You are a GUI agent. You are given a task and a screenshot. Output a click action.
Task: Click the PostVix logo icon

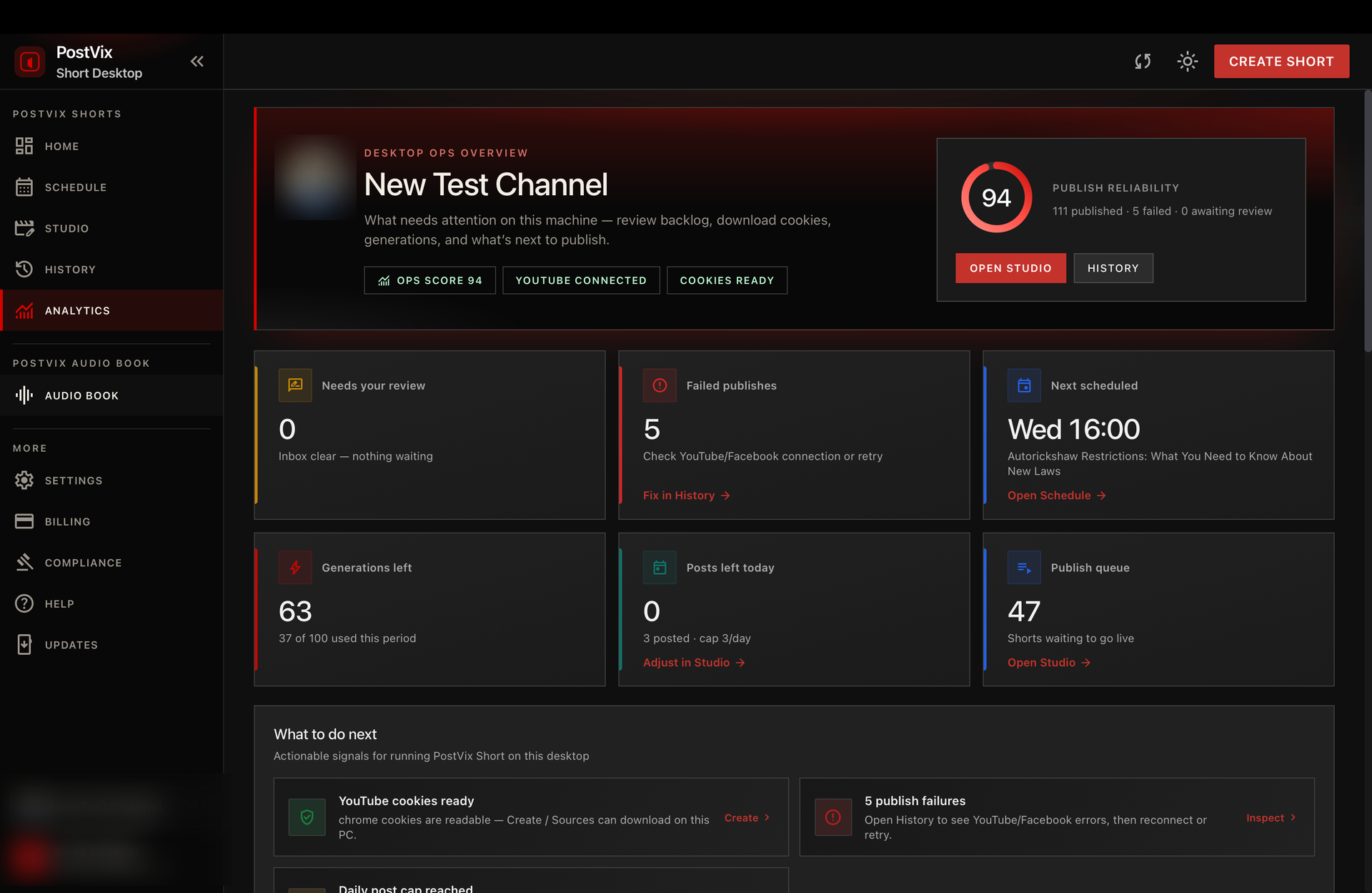point(30,61)
